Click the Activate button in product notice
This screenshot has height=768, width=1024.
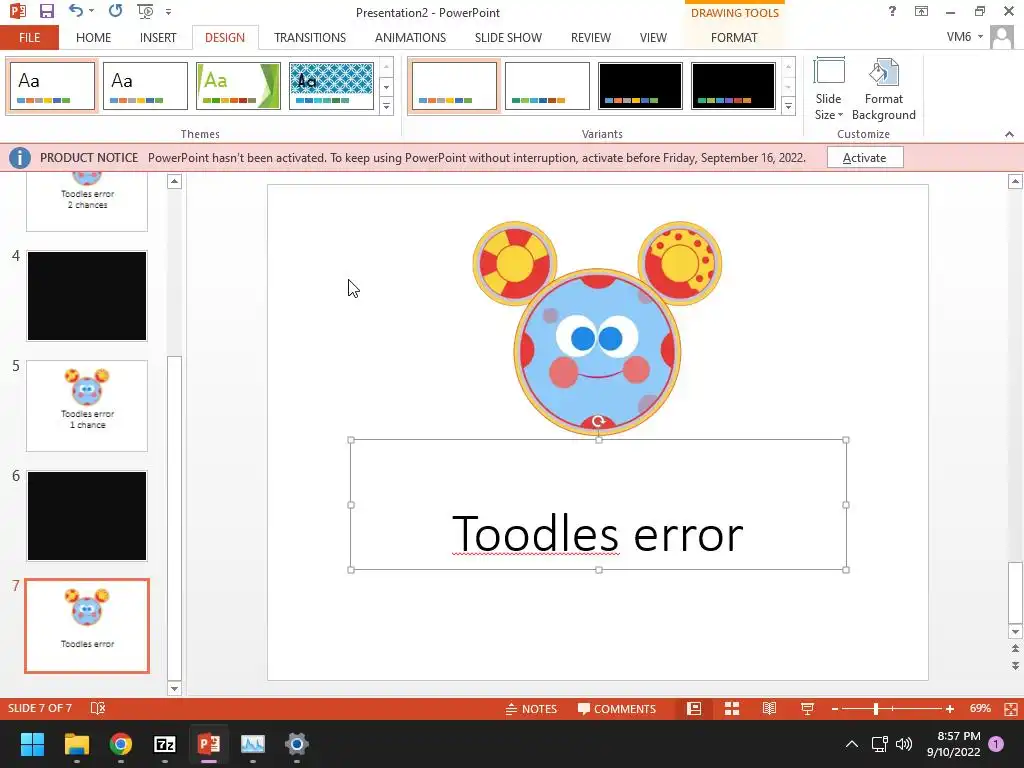[x=865, y=157]
